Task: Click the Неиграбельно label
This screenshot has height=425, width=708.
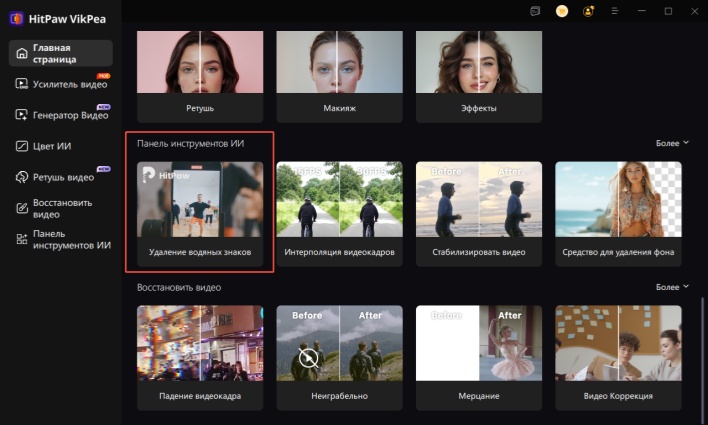Action: tap(339, 396)
